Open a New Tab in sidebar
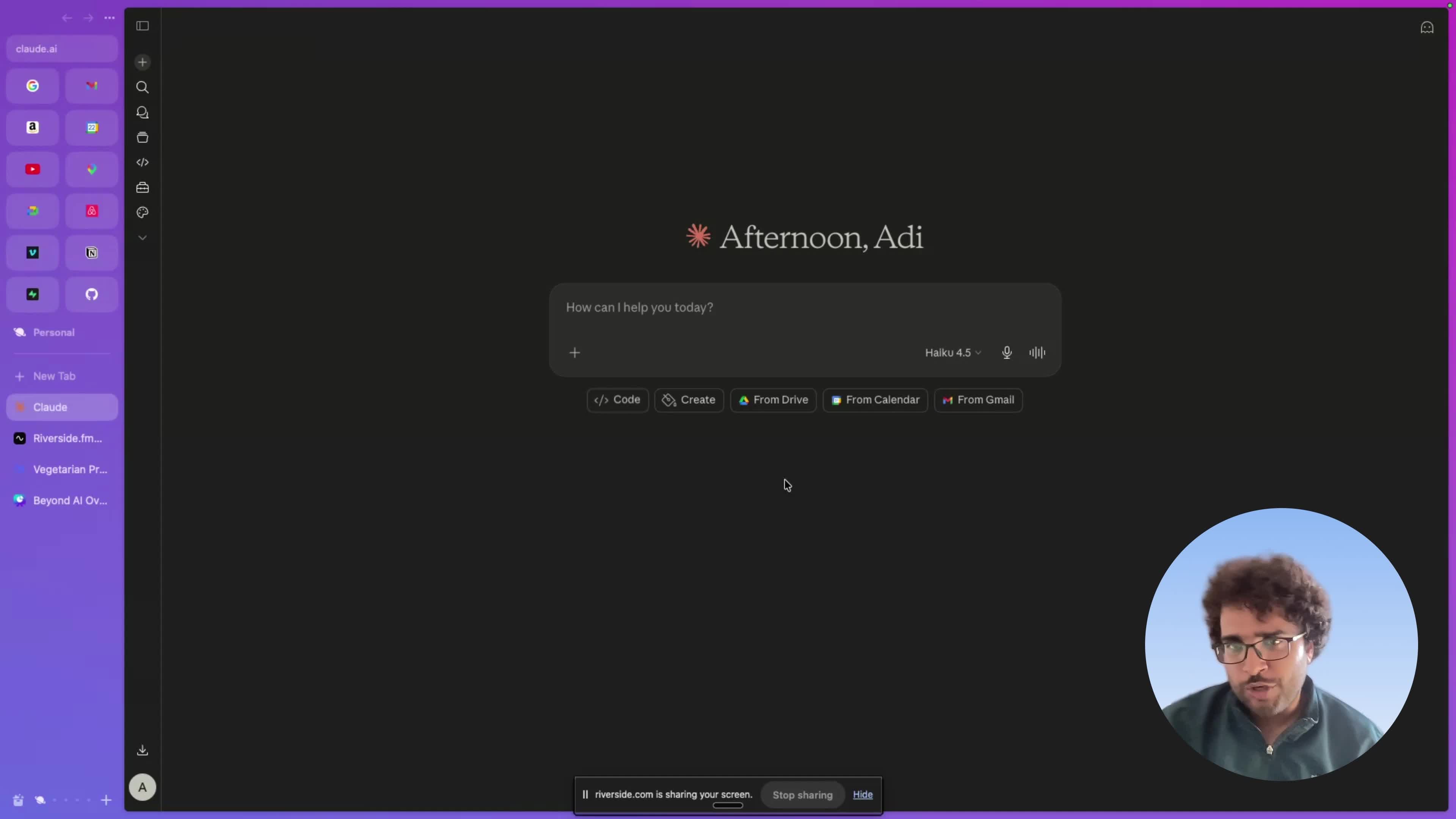 [62, 377]
